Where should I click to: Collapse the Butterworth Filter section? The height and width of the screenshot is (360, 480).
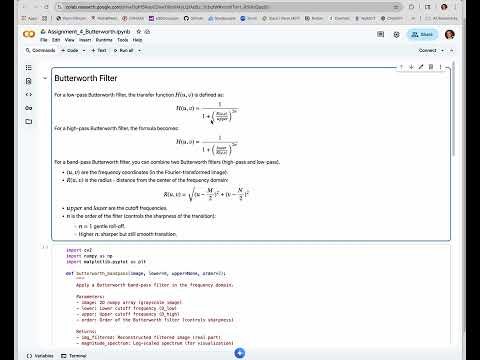[45, 78]
